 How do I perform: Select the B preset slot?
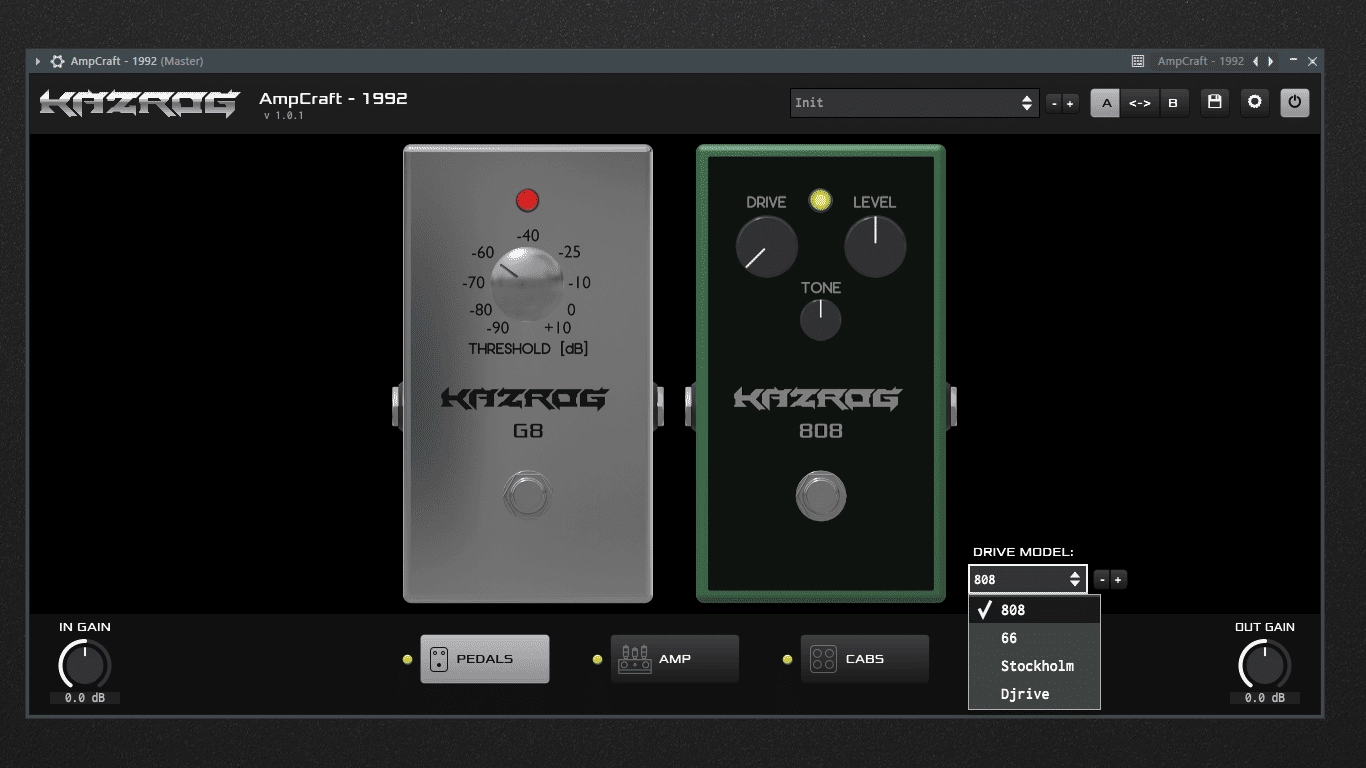(1173, 103)
